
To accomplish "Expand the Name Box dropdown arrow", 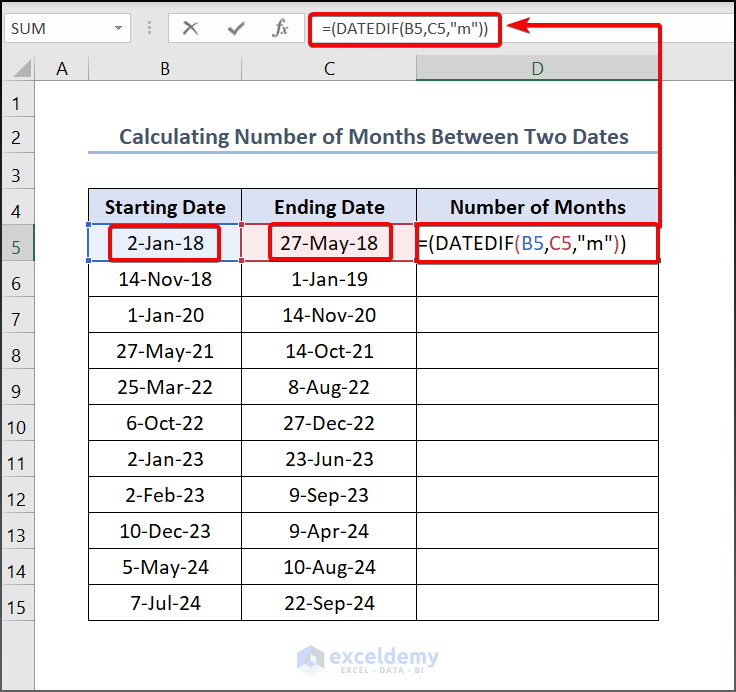I will [119, 28].
